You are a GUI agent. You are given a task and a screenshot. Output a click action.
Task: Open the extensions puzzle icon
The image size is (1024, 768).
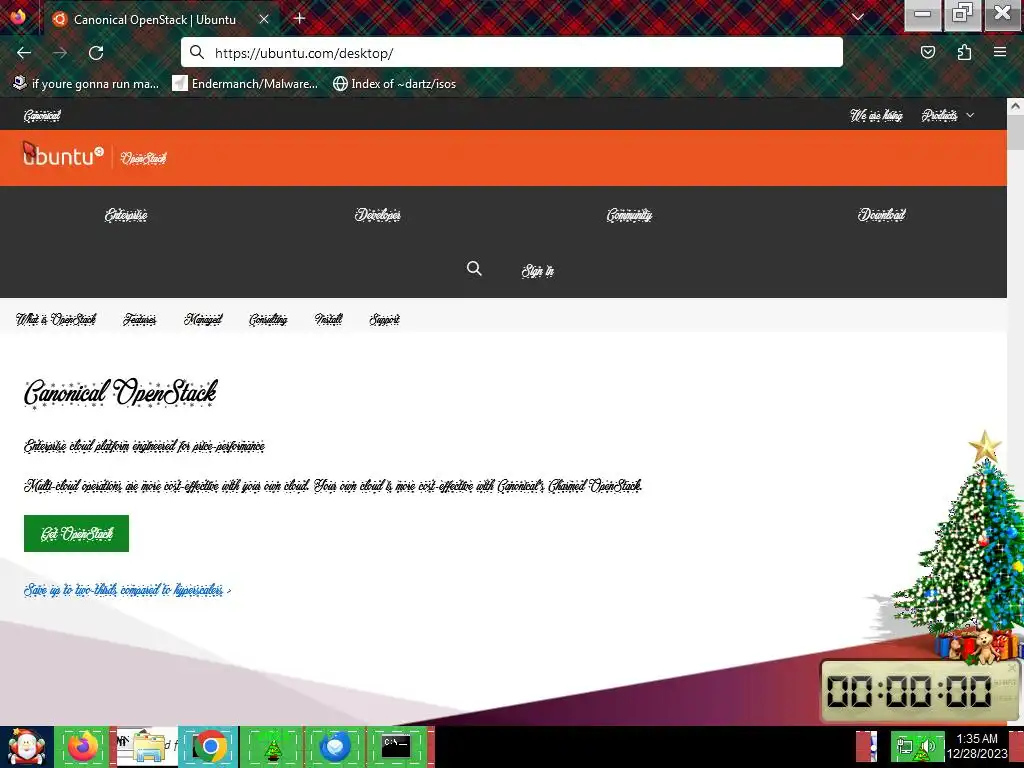(964, 52)
